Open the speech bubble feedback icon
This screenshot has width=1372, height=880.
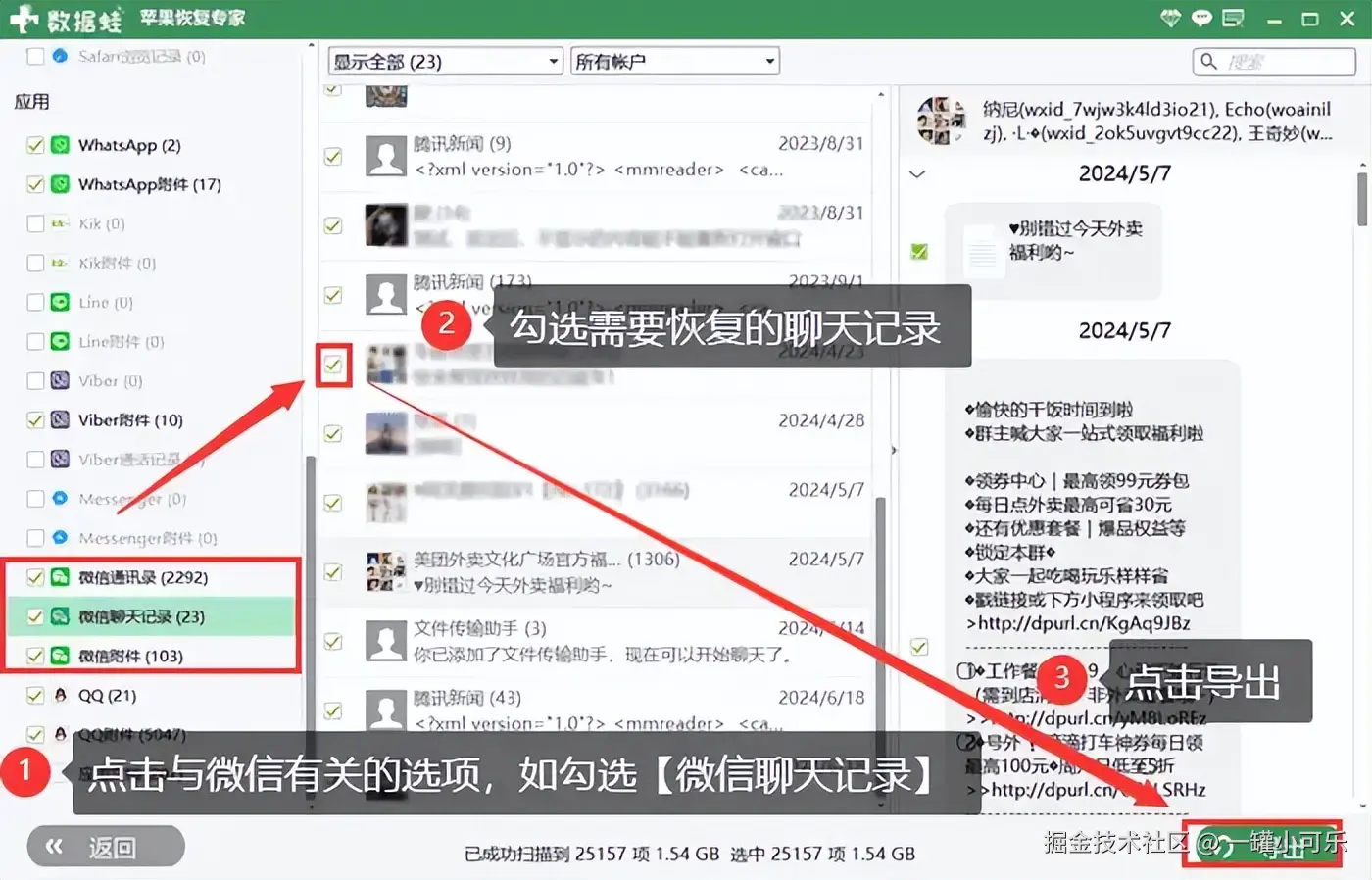(1201, 19)
